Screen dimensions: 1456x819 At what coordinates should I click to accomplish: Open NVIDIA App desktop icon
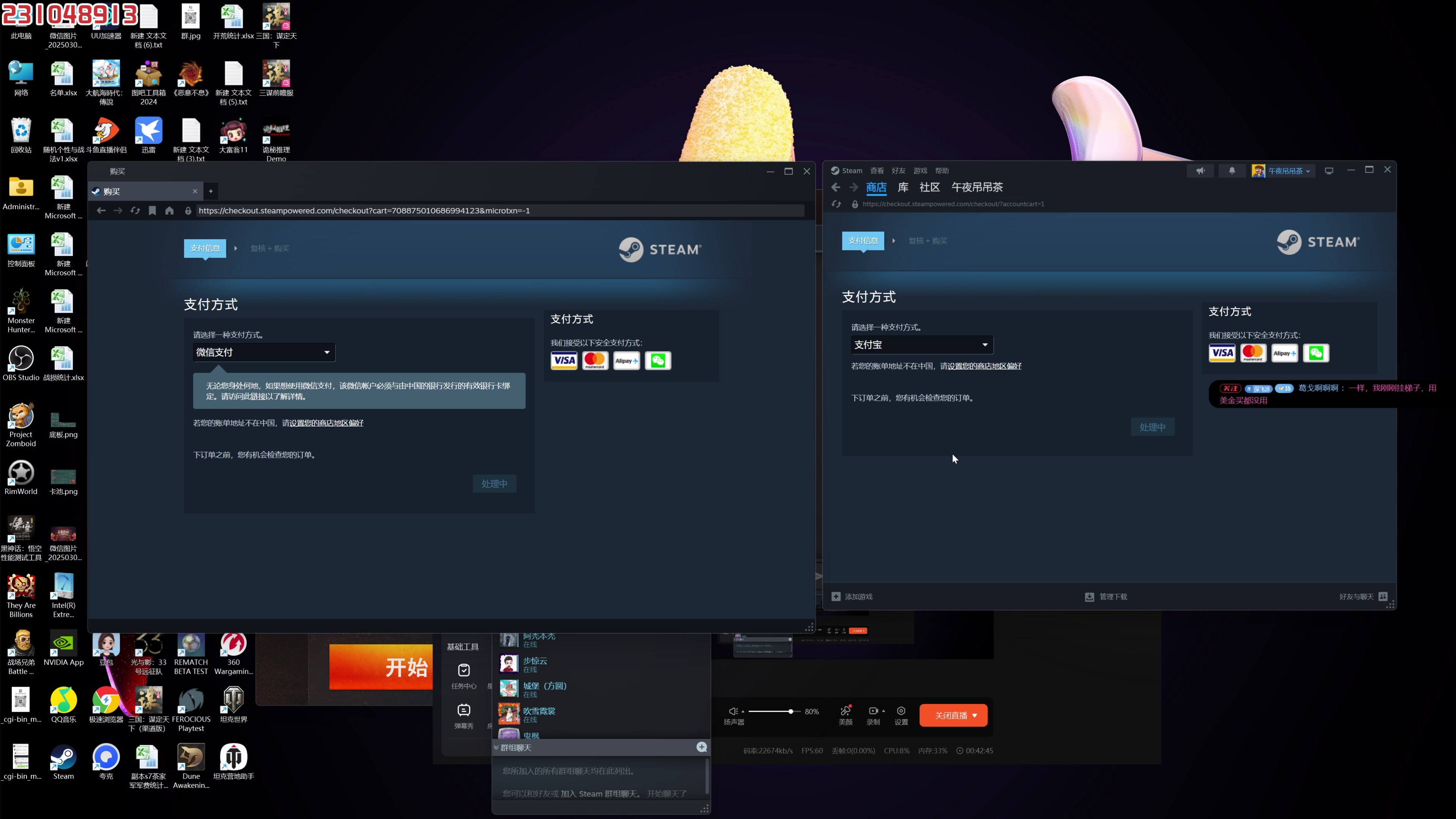pos(63,648)
